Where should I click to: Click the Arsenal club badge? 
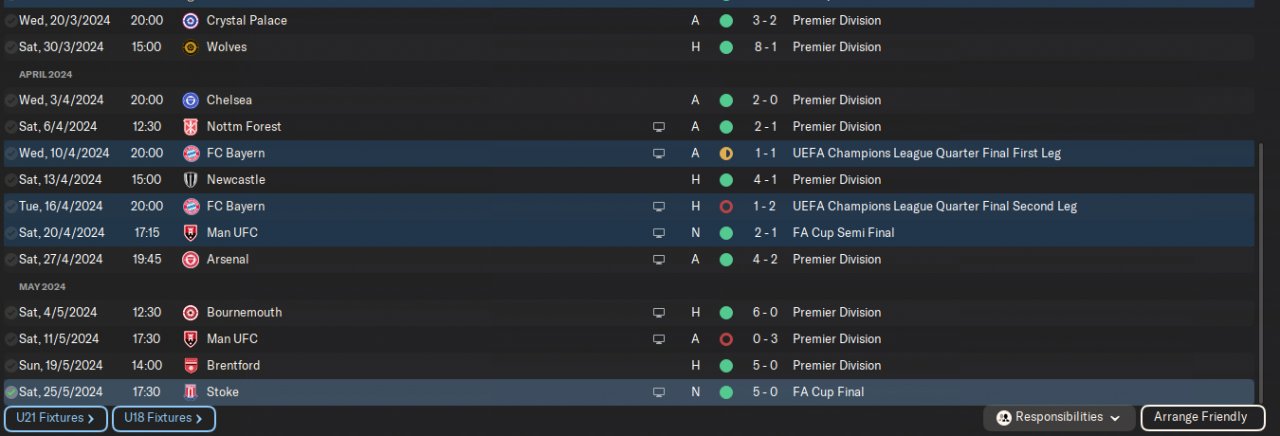pos(190,259)
